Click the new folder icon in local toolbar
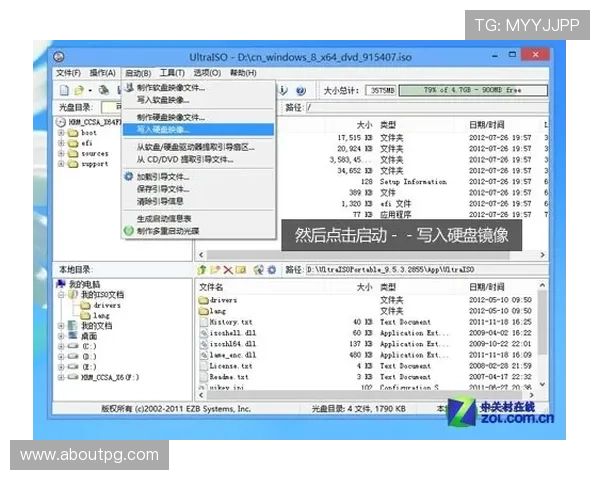 (x=215, y=270)
